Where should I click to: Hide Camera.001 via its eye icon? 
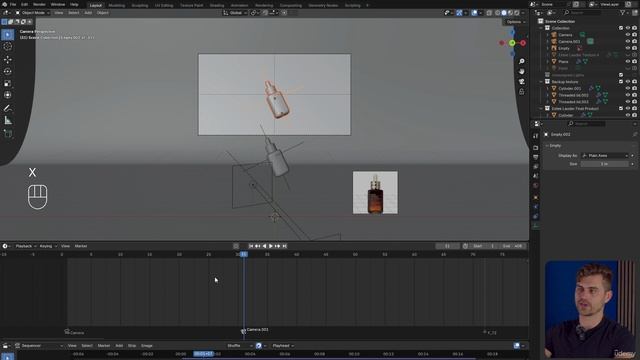coord(628,41)
